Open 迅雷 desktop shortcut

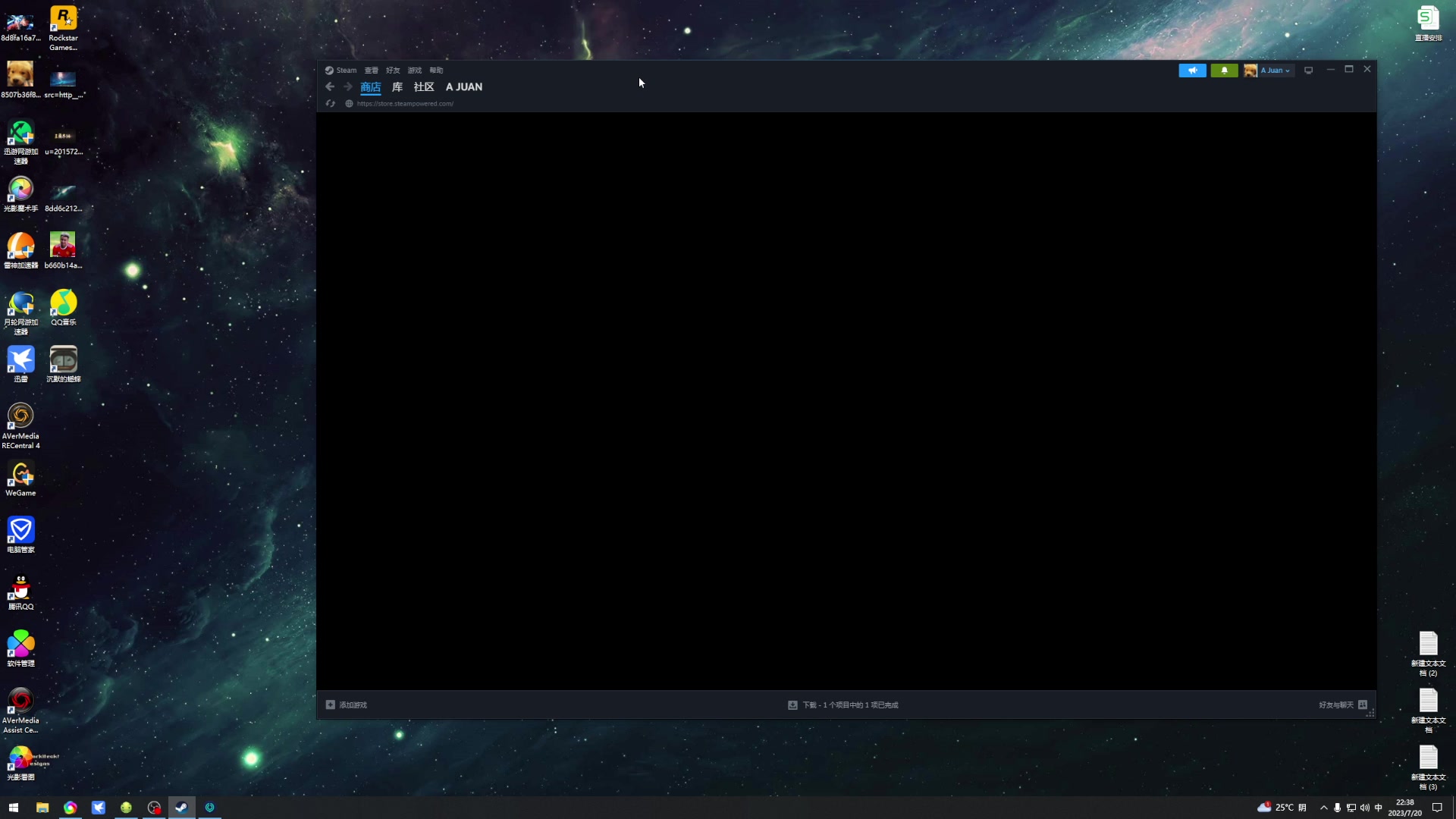20,365
